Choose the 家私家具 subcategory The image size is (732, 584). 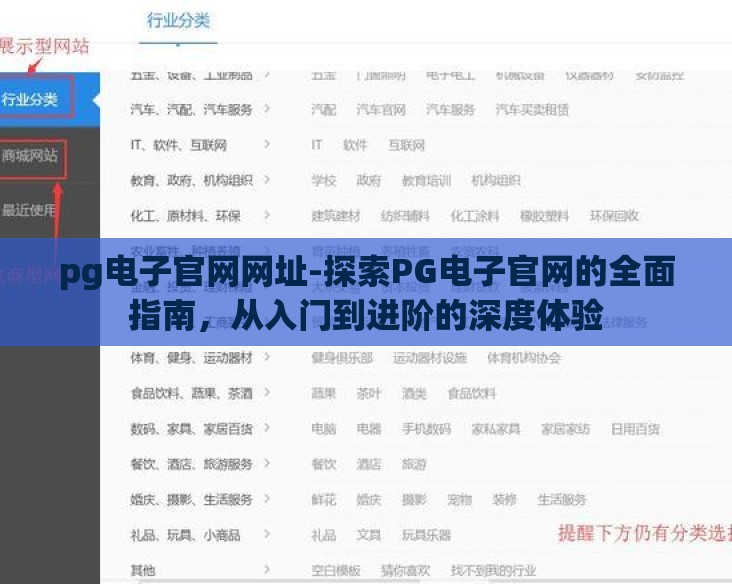coord(496,429)
